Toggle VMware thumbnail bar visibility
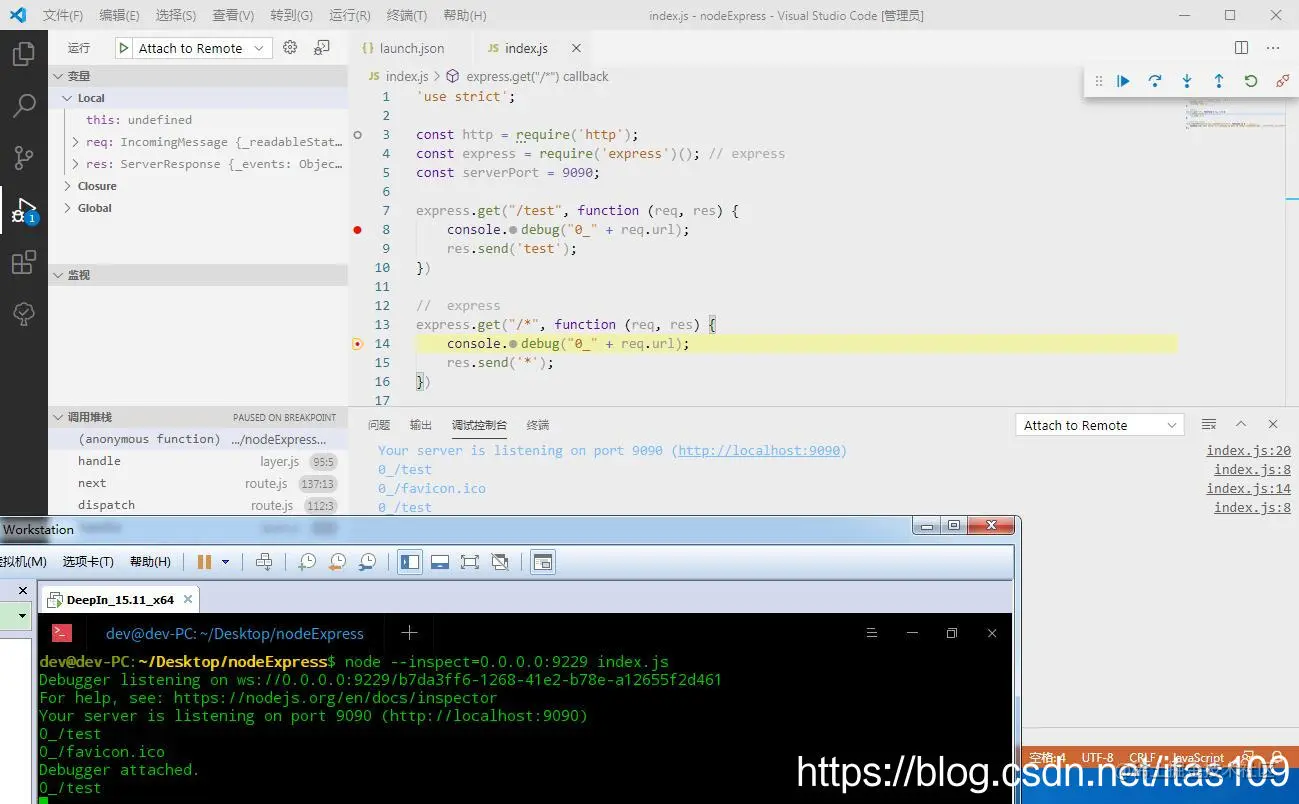 [x=440, y=562]
